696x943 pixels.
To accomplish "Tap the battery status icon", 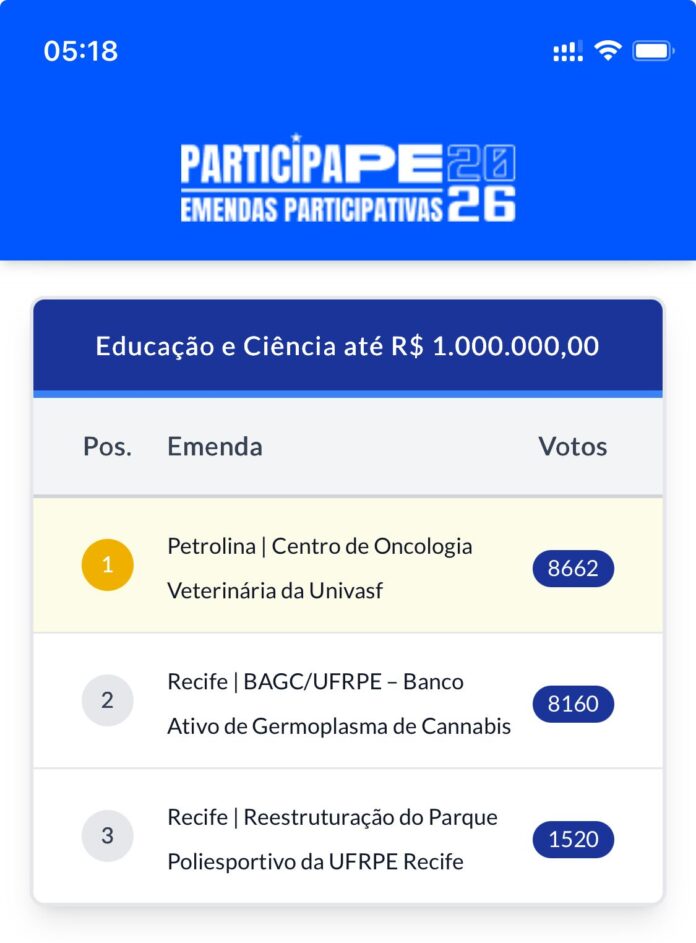I will pos(654,51).
